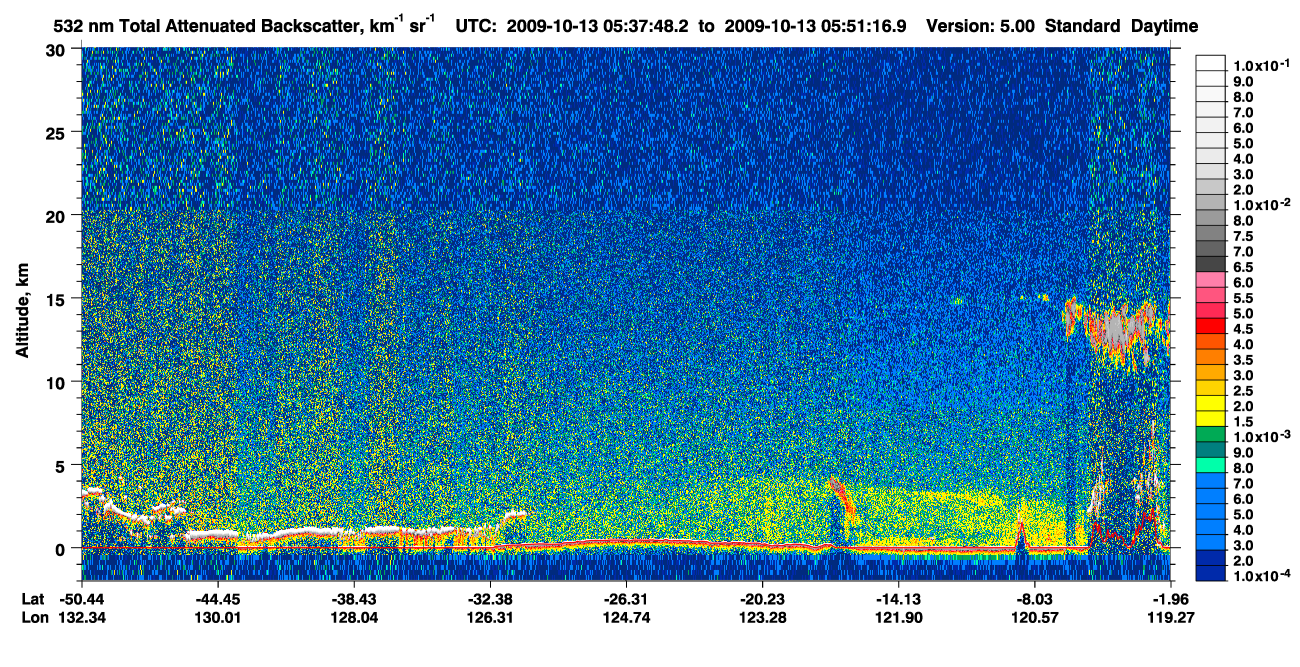Click longitude value "119.27"
Screen dimensions: 1300x667
tap(1170, 617)
